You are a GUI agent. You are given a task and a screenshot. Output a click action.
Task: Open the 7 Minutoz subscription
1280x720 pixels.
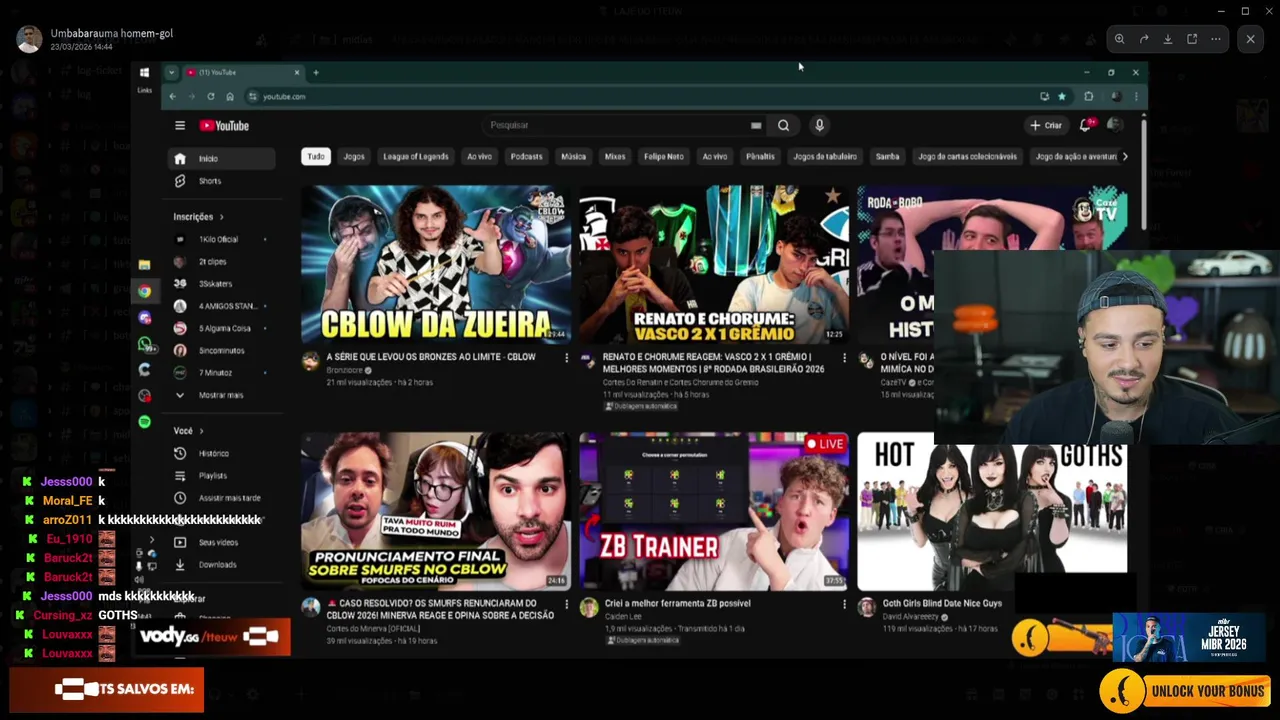221,372
